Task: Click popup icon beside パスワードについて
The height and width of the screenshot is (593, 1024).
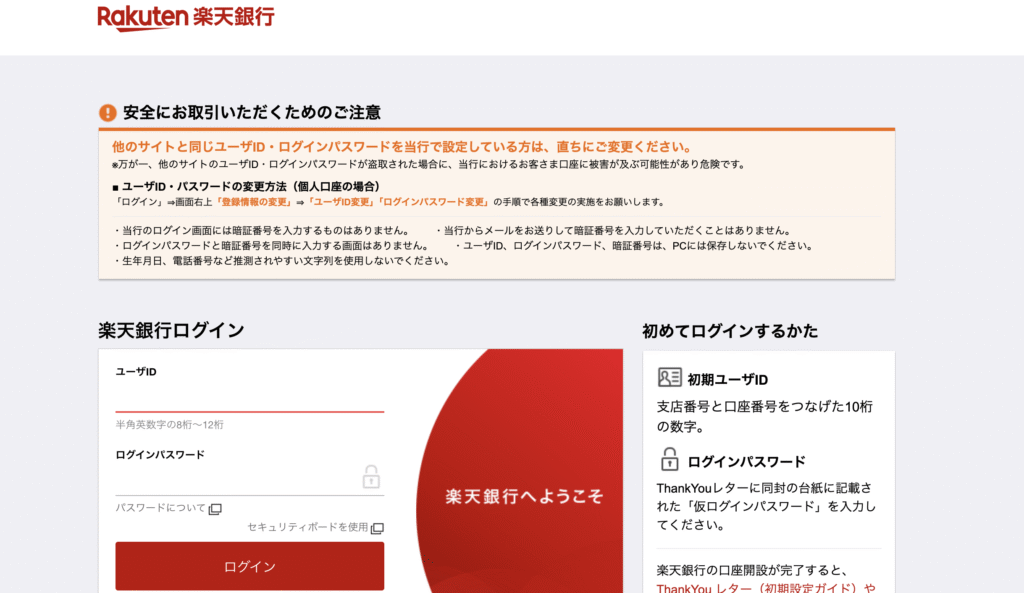Action: [x=215, y=509]
